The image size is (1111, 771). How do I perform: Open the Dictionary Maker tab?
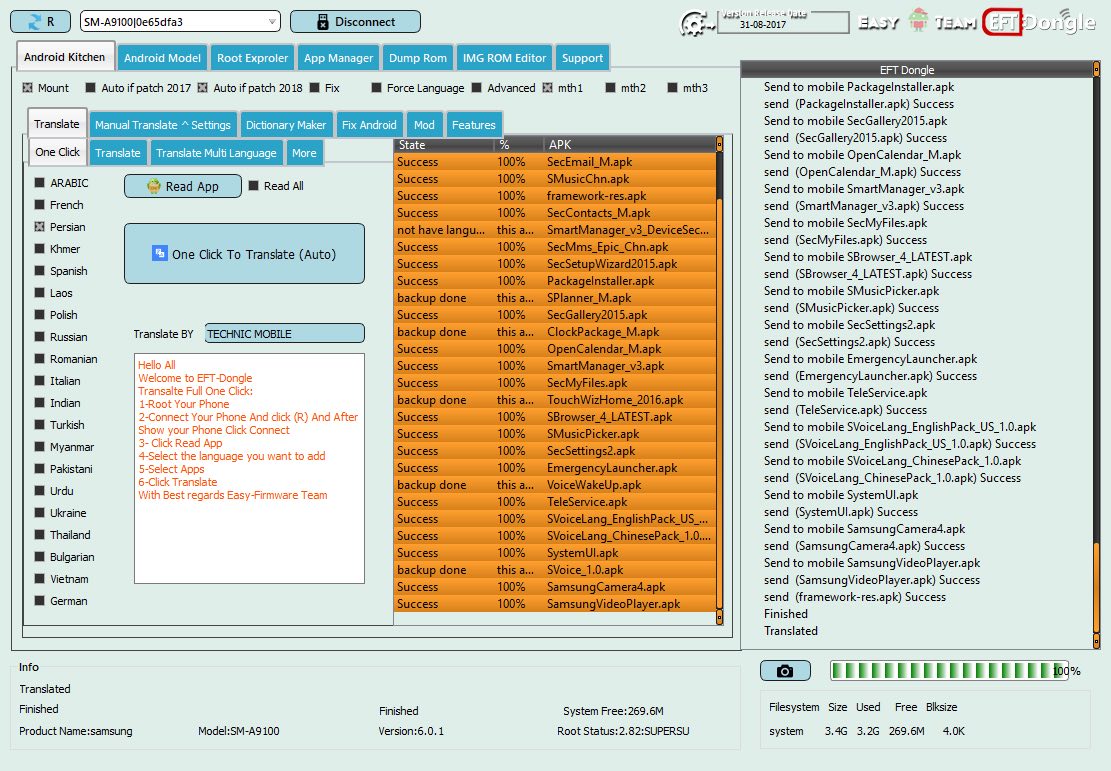[x=286, y=125]
